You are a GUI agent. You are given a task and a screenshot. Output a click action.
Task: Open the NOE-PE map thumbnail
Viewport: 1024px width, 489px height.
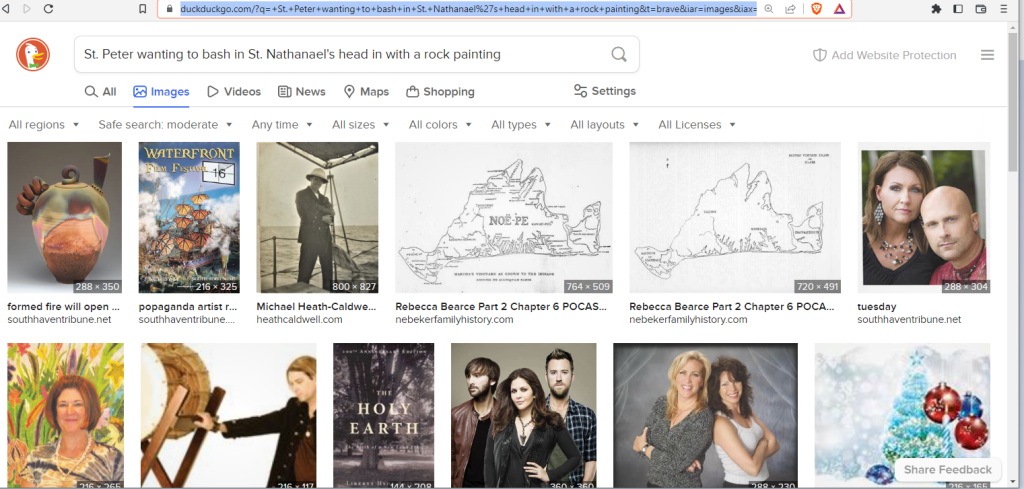(x=504, y=217)
